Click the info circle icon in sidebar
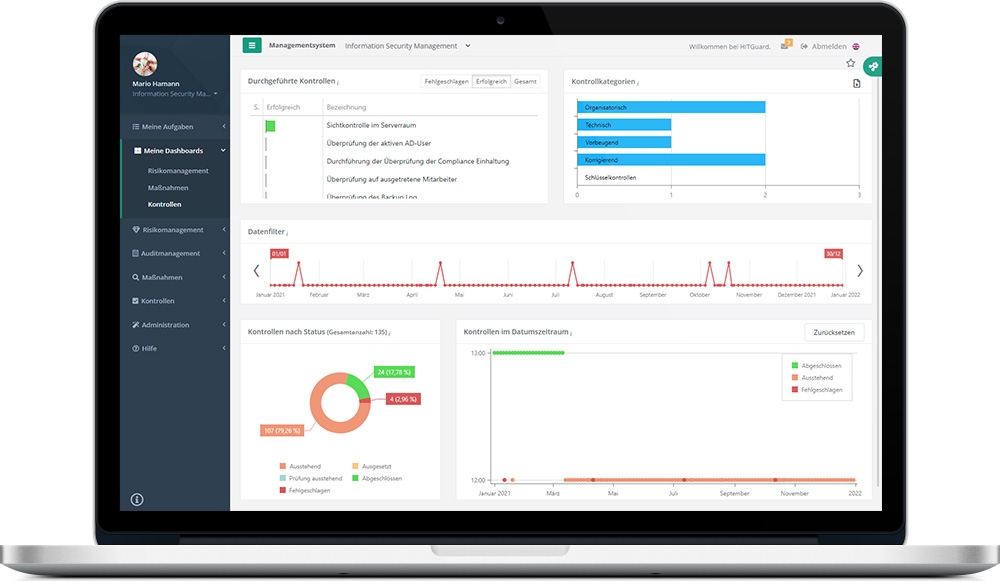This screenshot has height=581, width=1000. [x=136, y=499]
